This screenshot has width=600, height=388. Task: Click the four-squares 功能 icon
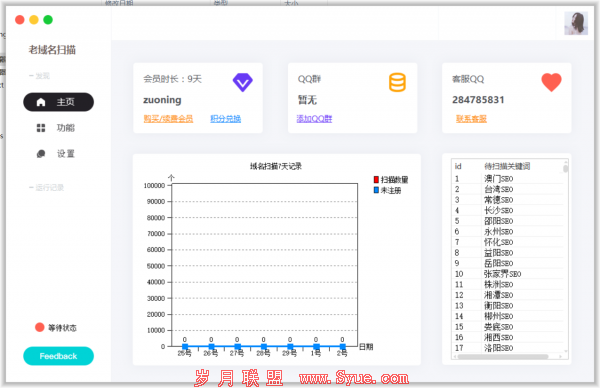41,128
